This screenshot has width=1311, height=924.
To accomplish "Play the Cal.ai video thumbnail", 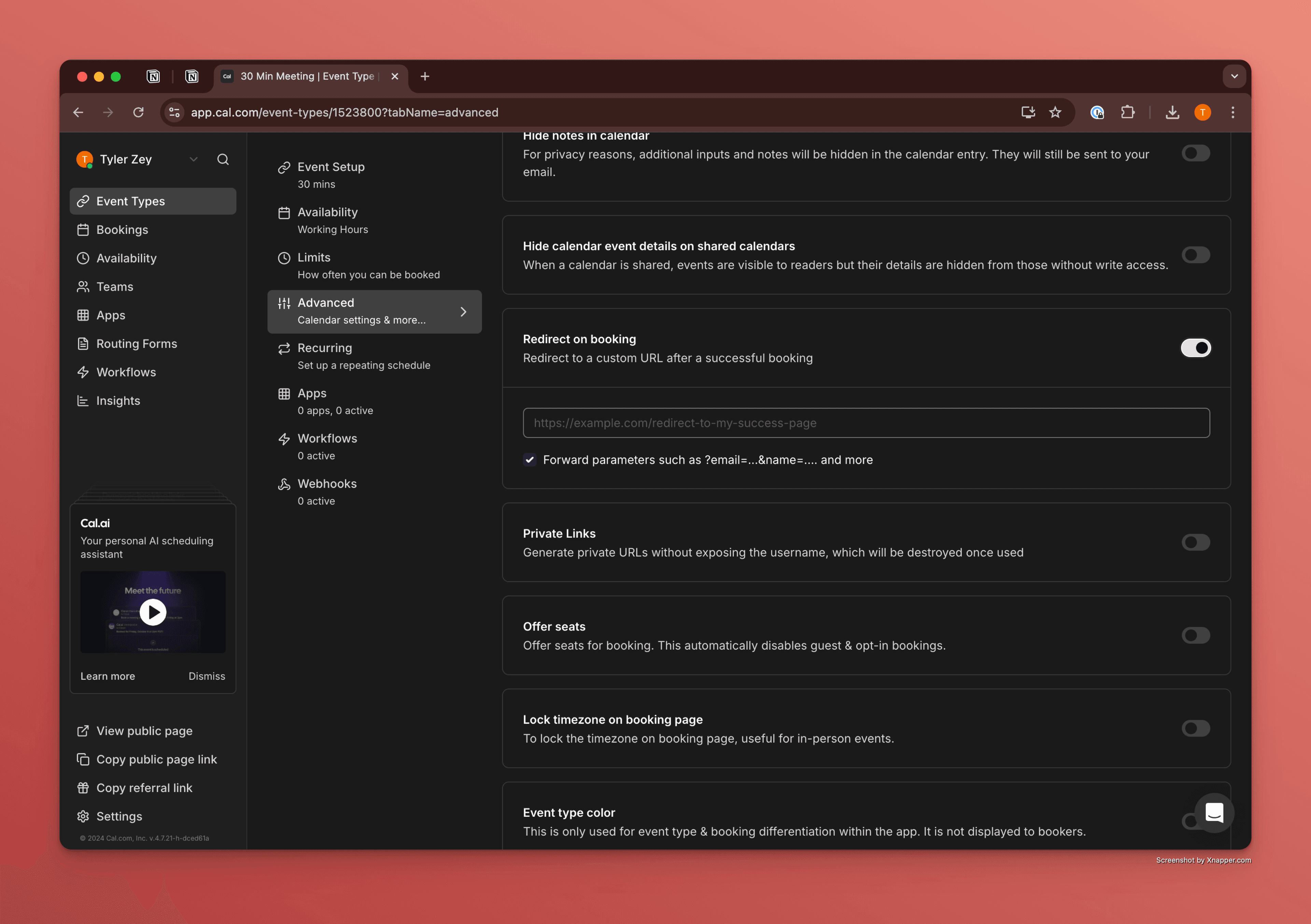I will tap(153, 612).
